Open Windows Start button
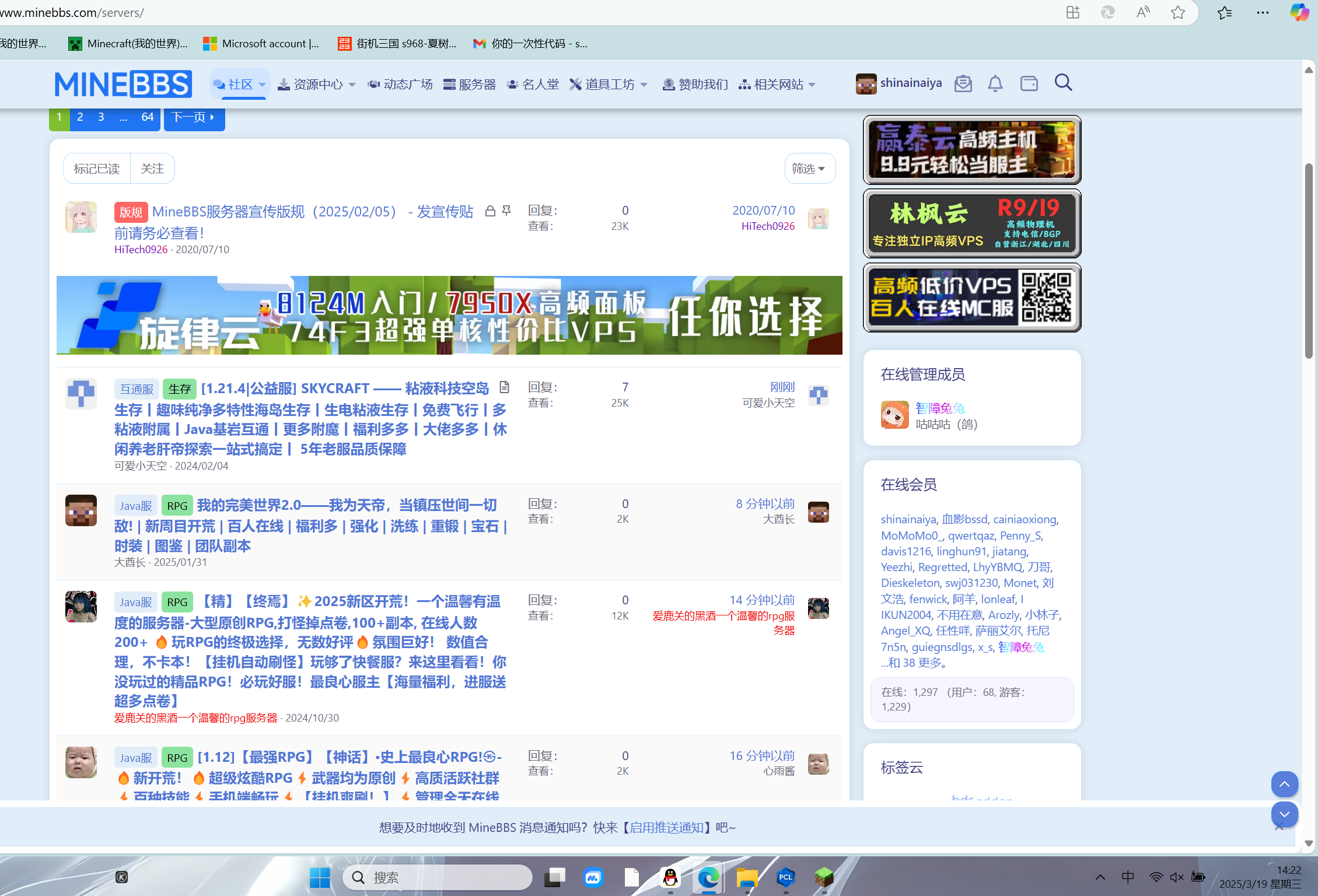 tap(319, 877)
